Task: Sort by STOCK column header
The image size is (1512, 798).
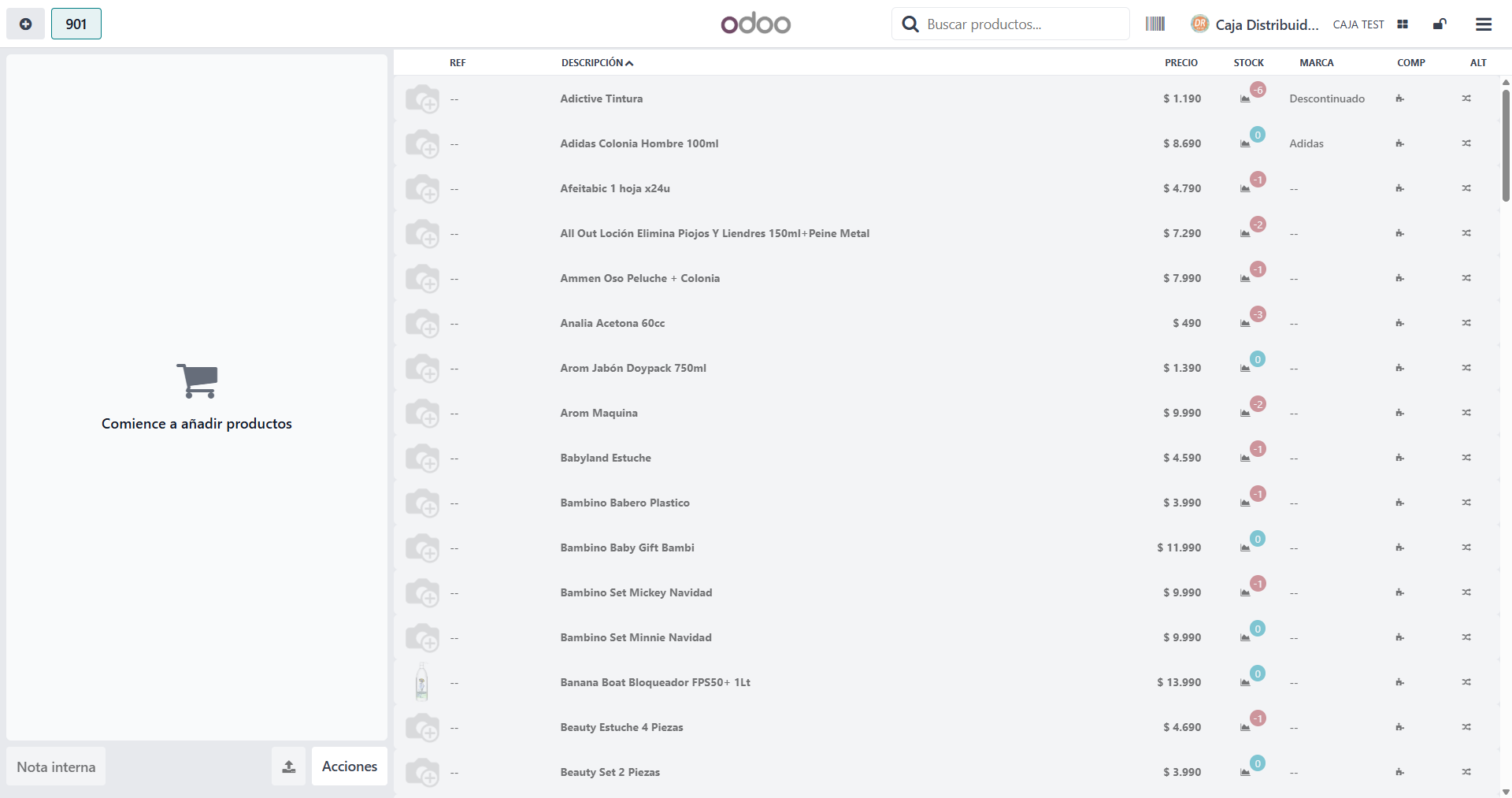Action: coord(1249,63)
